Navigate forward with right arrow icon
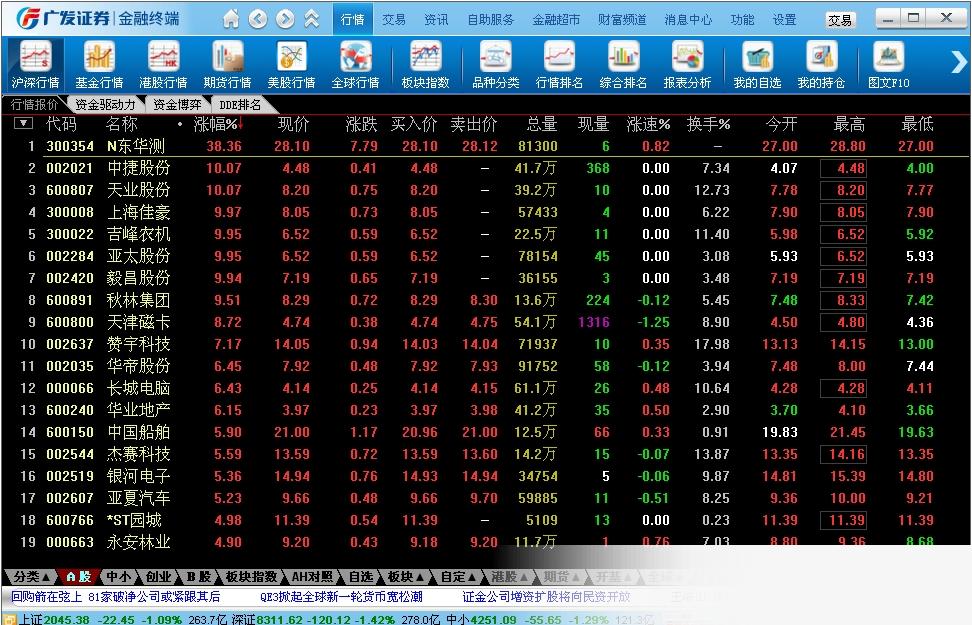Viewport: 972px width, 625px height. [285, 19]
